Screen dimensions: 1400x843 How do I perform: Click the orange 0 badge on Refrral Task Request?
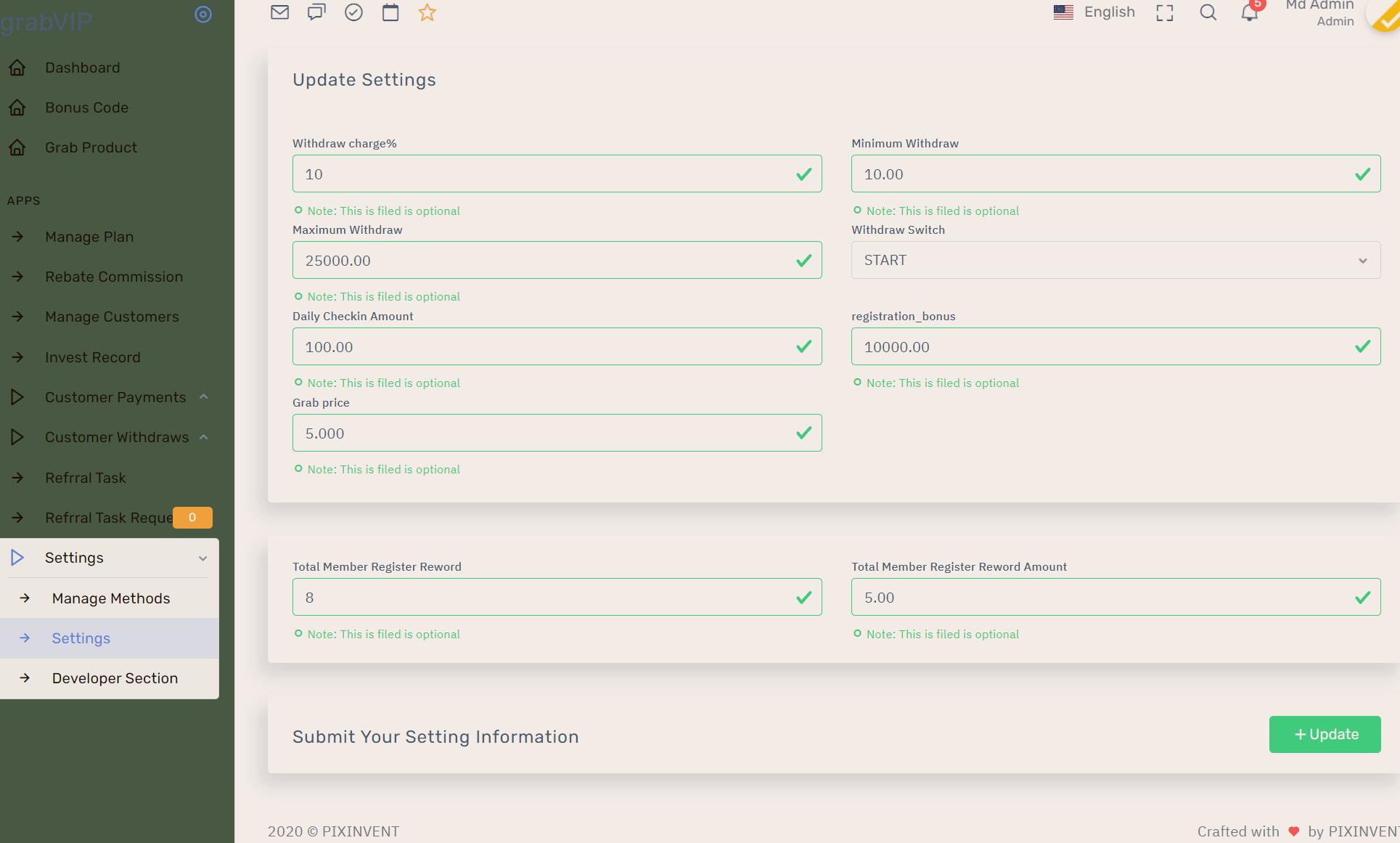pos(192,517)
